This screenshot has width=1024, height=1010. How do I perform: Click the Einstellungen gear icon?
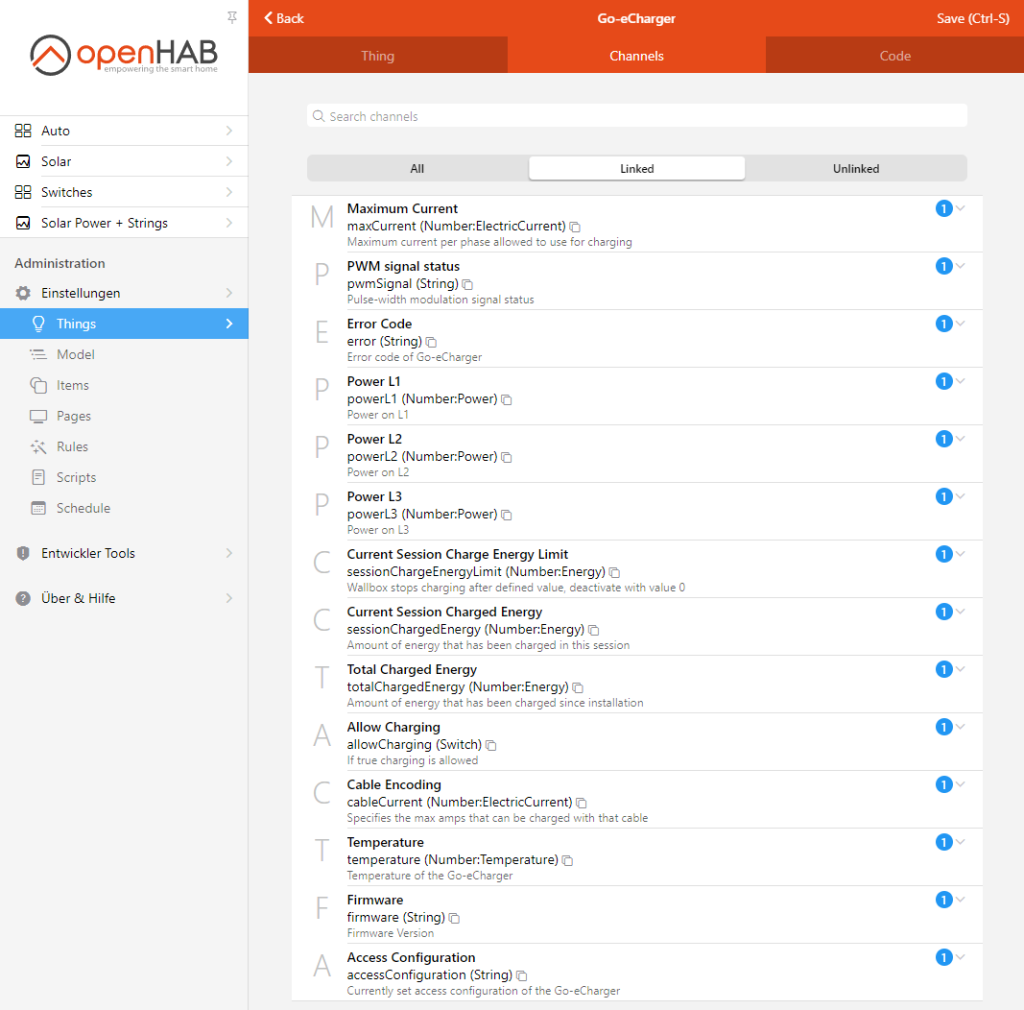(x=23, y=293)
